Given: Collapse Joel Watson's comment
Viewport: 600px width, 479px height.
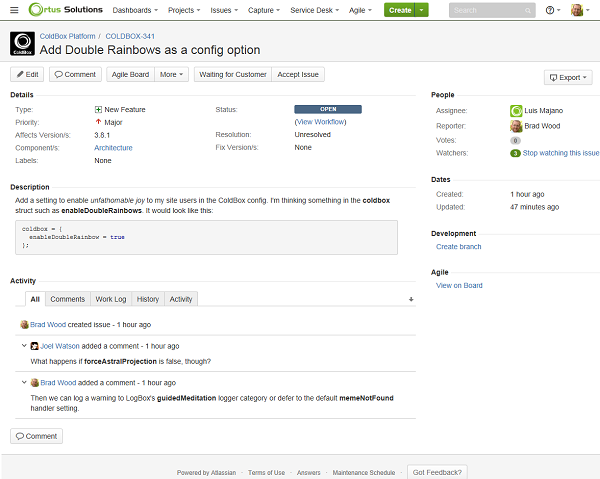Looking at the screenshot, I should [24, 346].
